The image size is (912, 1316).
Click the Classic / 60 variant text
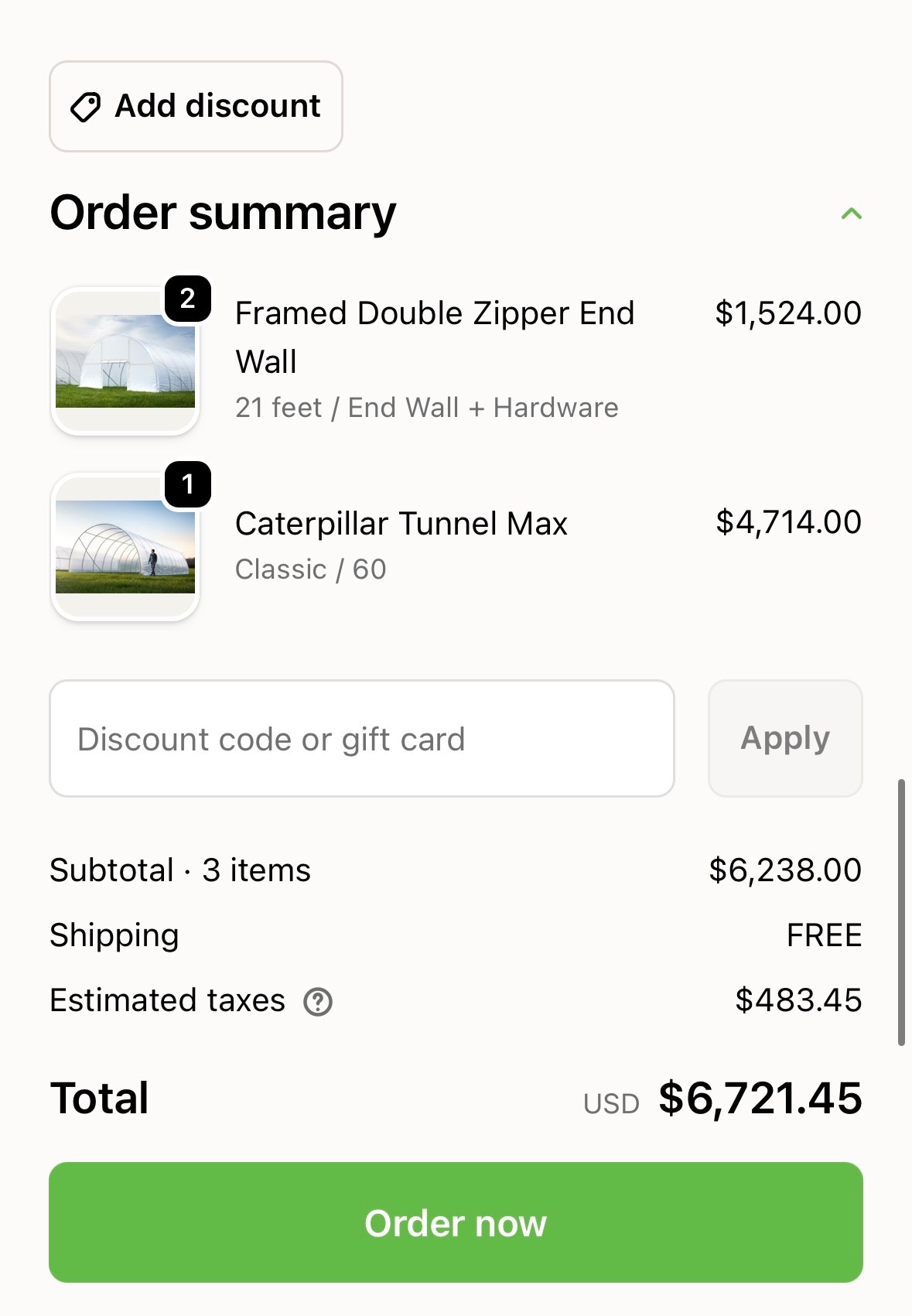(x=310, y=569)
